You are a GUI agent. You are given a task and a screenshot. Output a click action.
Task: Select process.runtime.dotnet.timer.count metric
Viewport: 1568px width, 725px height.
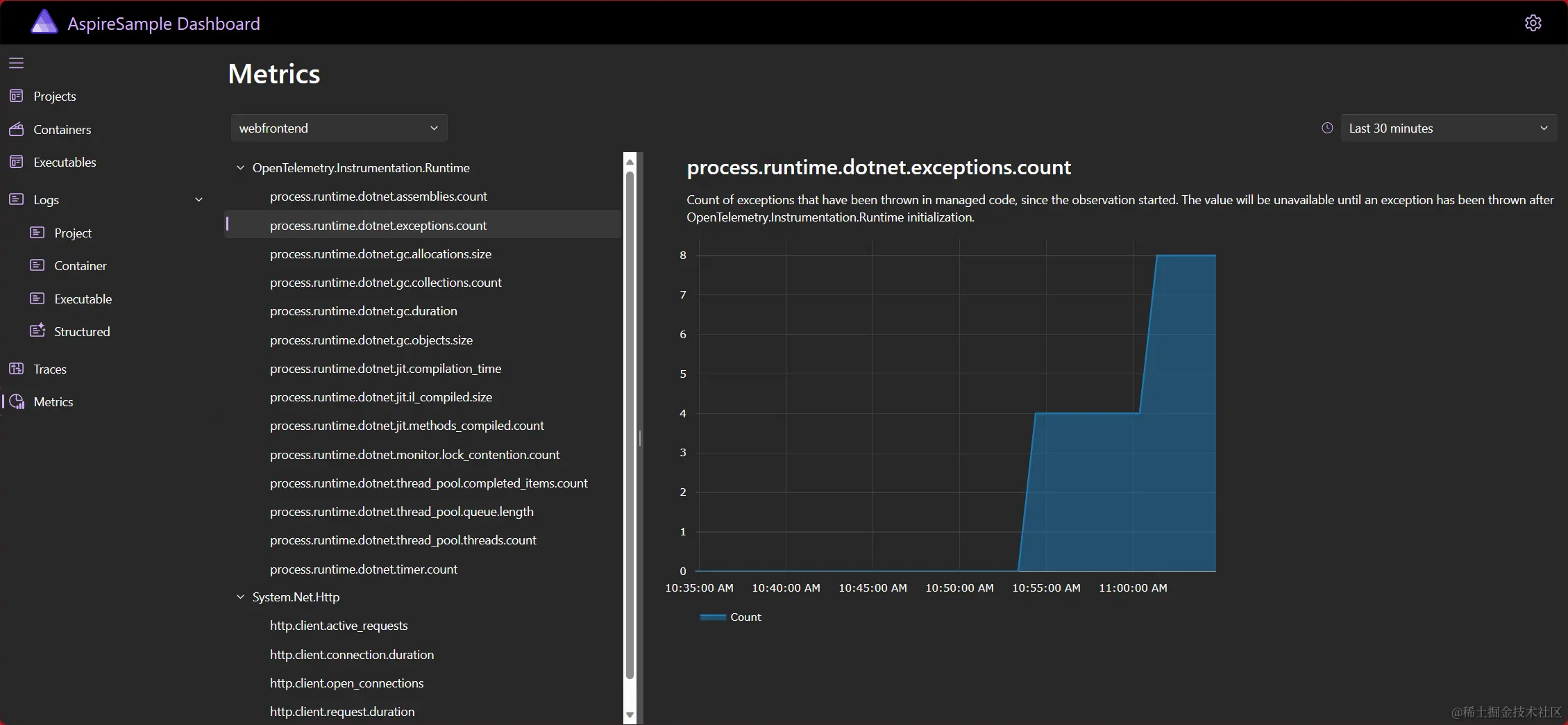(364, 569)
